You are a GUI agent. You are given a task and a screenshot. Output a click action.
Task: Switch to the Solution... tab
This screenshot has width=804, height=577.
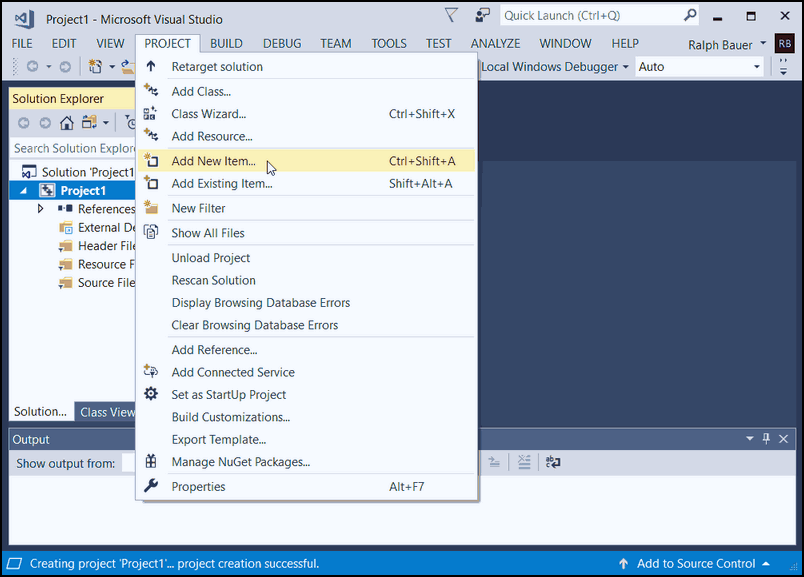click(x=41, y=412)
